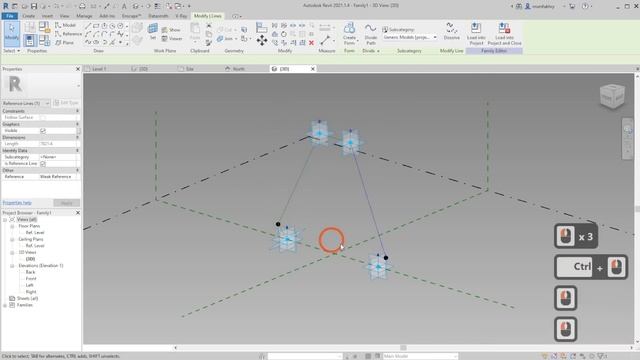
Task: Pick the Line draw tool
Action: click(x=88, y=26)
